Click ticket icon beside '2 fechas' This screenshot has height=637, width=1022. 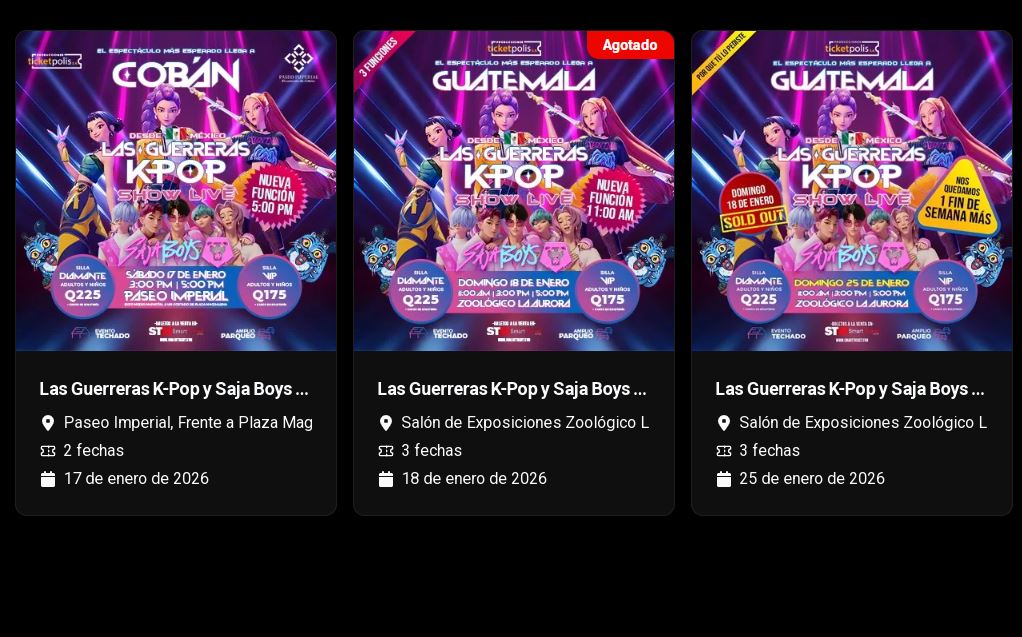[x=48, y=451]
